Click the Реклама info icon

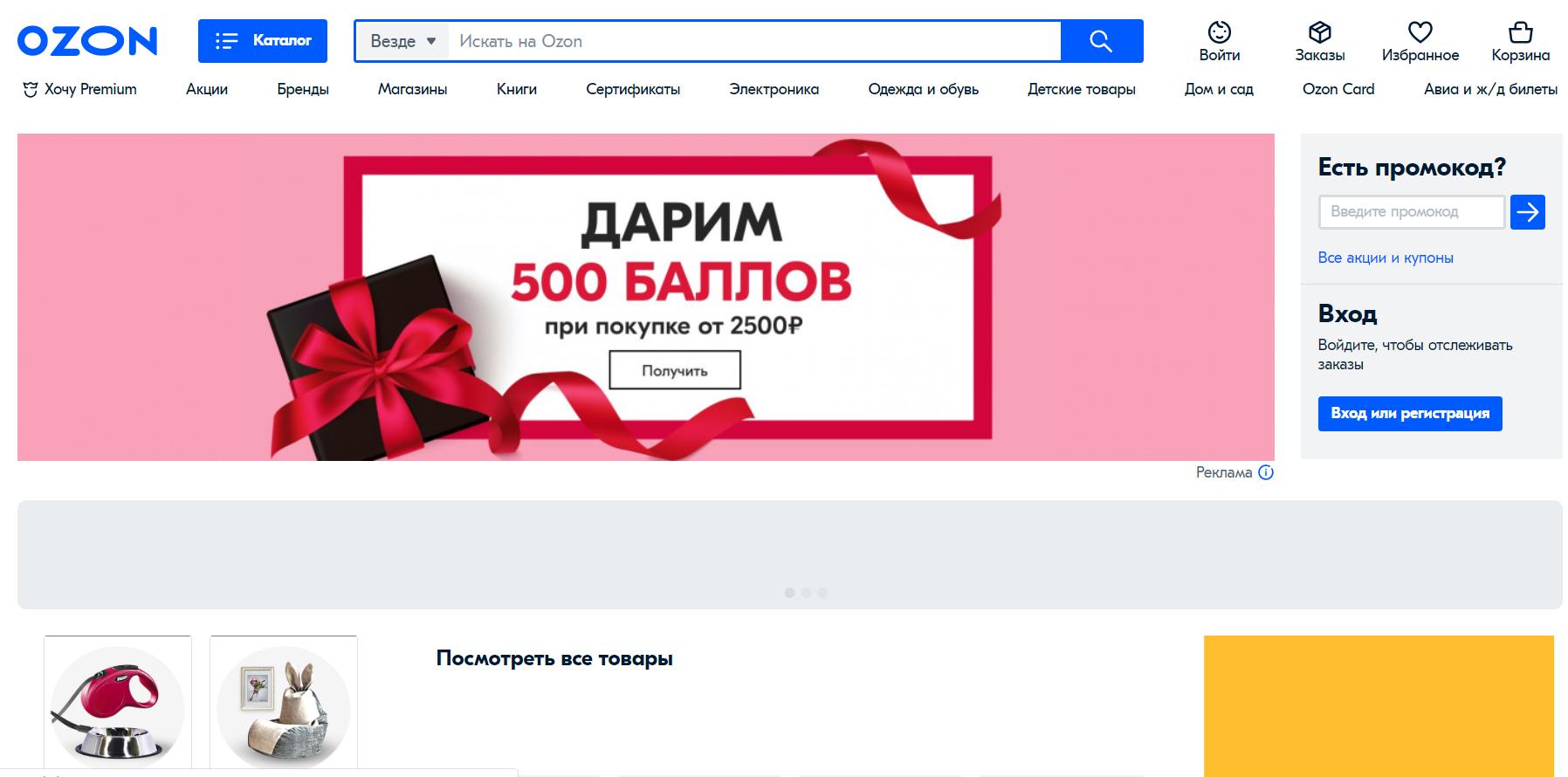[x=1266, y=472]
